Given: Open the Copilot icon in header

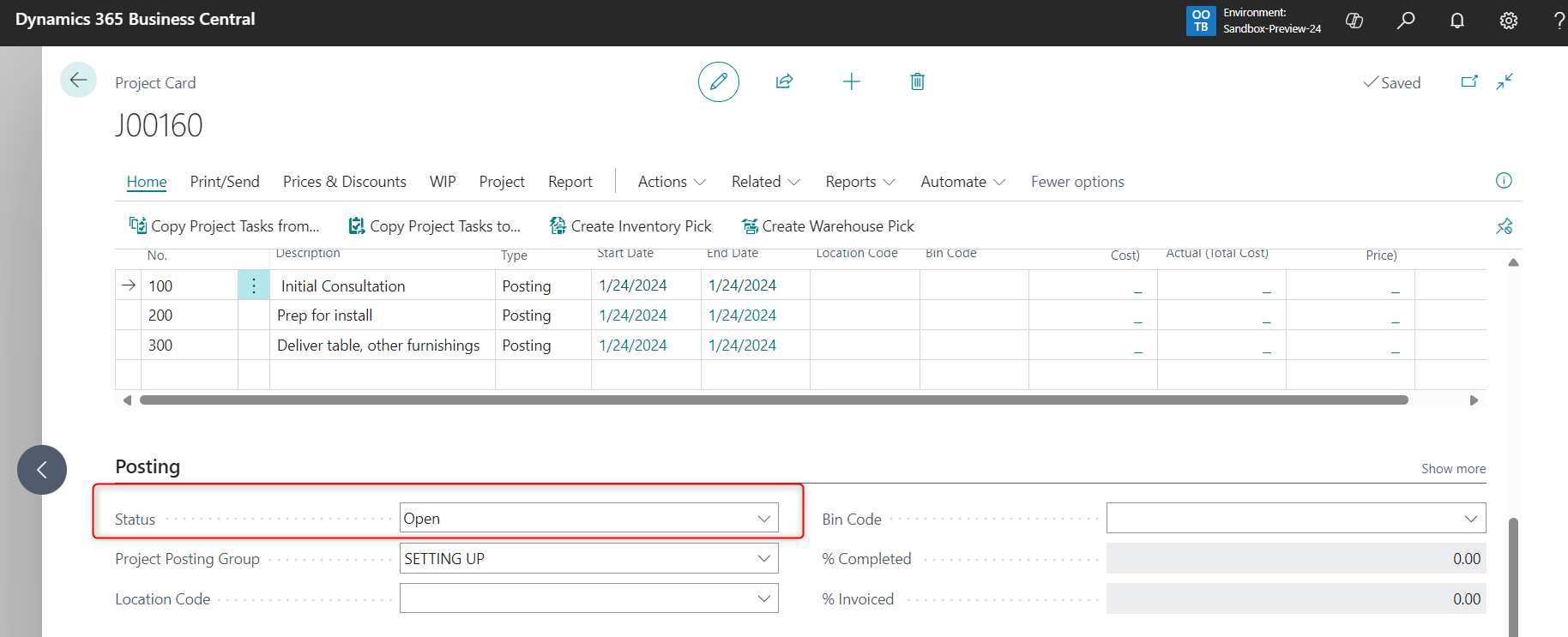Looking at the screenshot, I should [x=1354, y=21].
